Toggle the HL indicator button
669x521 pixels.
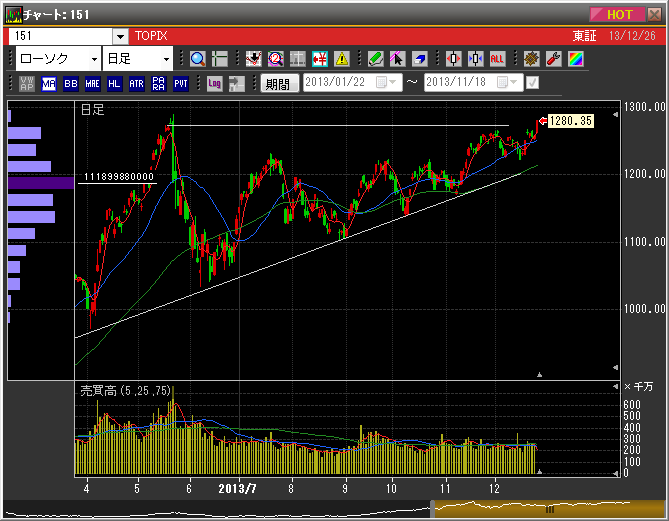[114, 84]
